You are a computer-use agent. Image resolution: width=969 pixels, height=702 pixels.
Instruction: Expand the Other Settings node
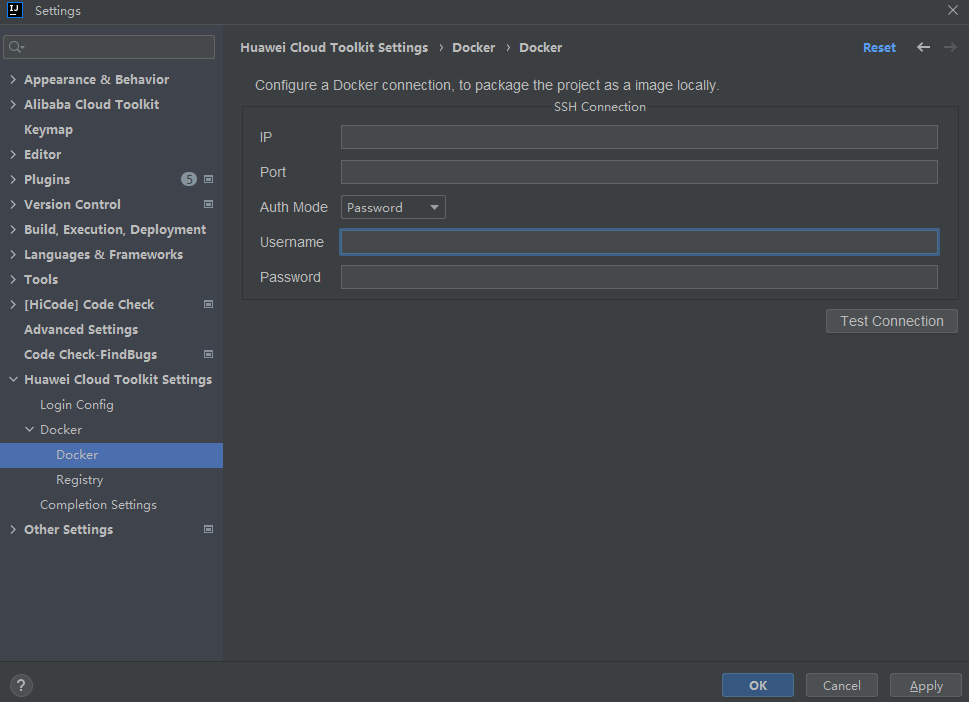13,529
